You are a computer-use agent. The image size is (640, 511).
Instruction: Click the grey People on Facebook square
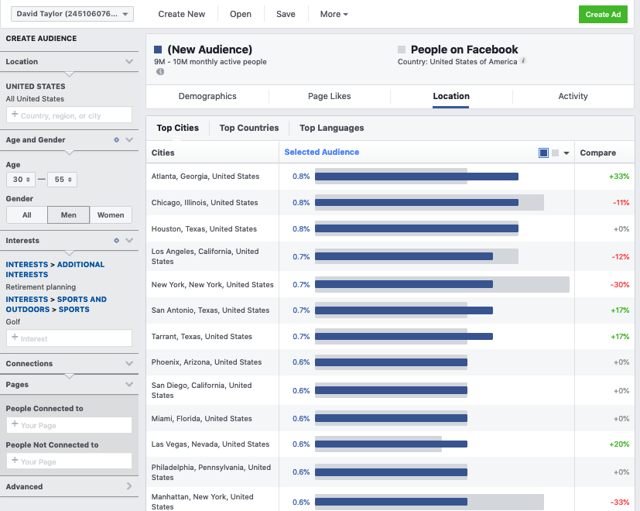coord(402,49)
